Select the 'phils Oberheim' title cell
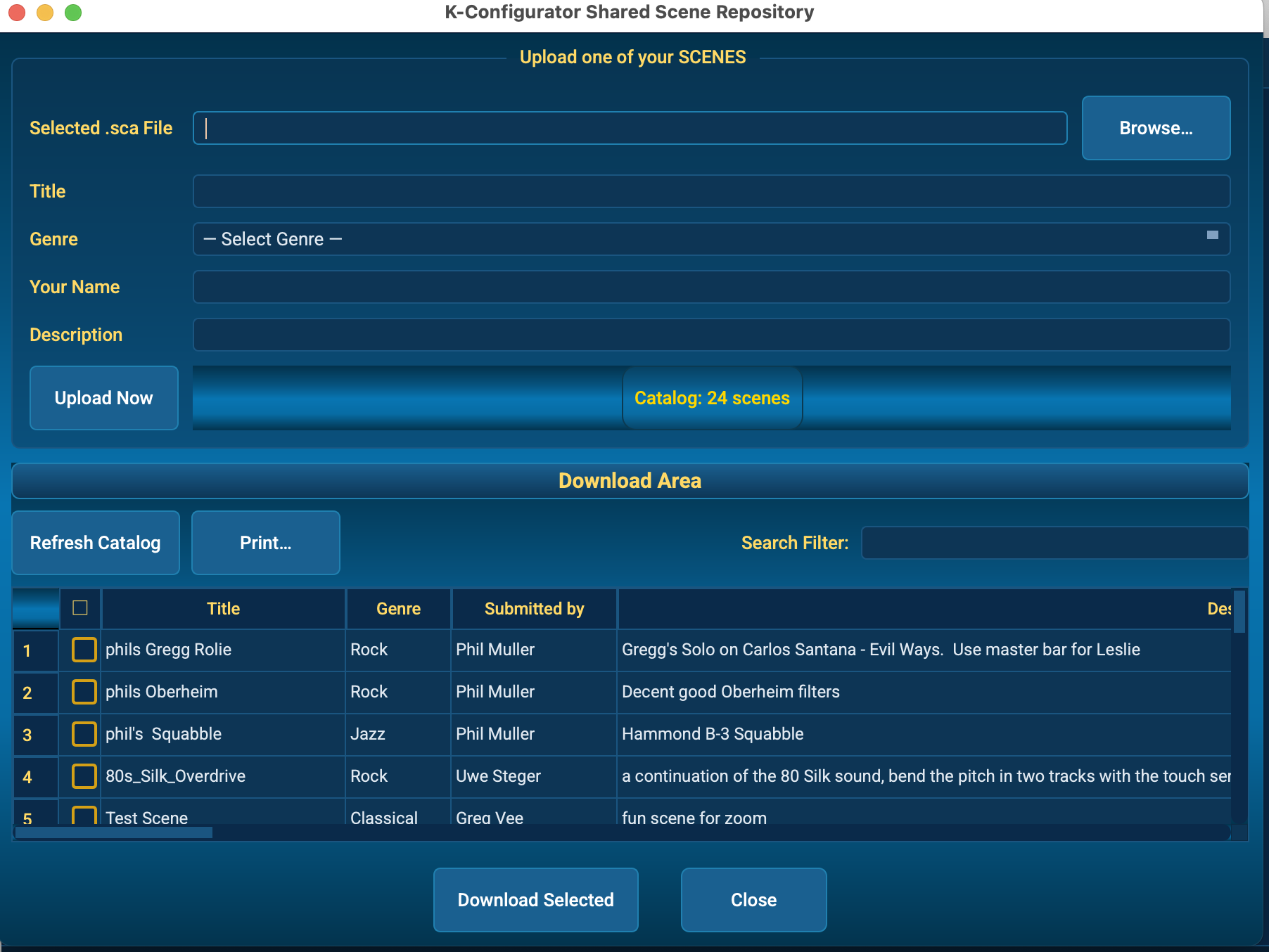 tap(224, 692)
